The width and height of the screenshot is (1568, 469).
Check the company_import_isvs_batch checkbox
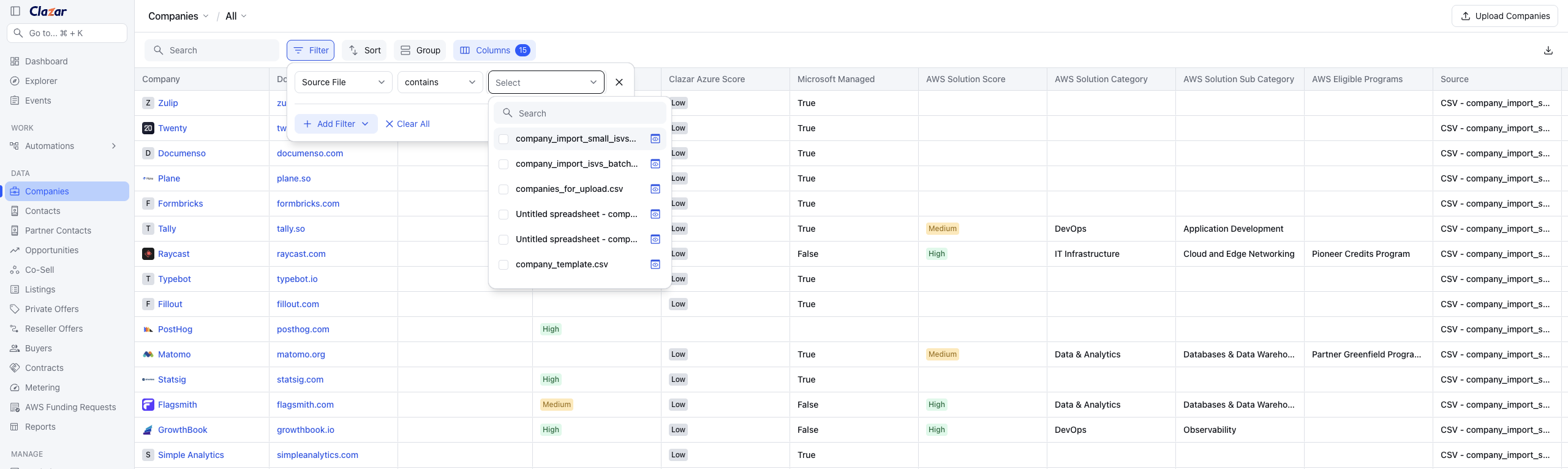tap(503, 164)
